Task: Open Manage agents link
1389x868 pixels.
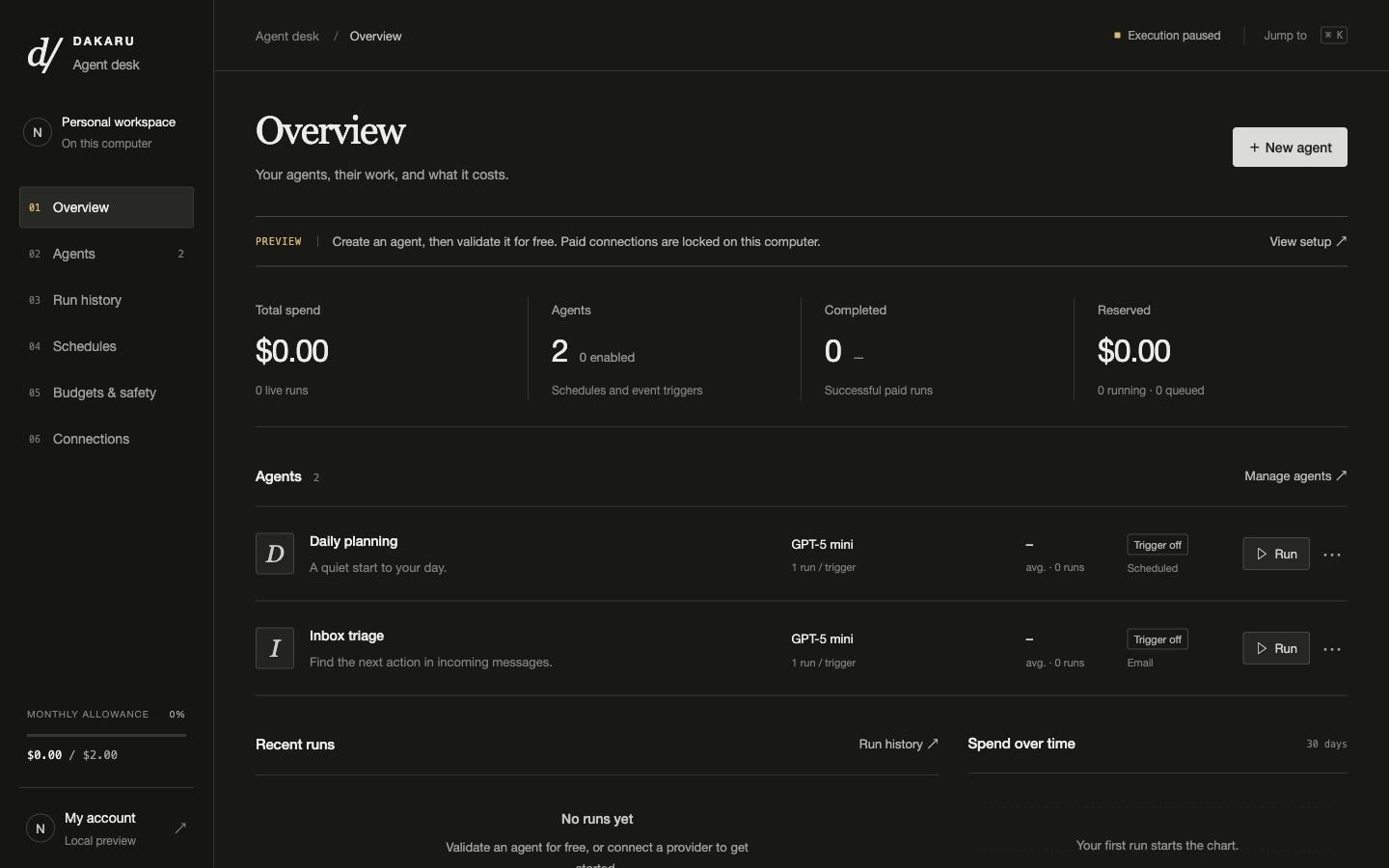Action: (x=1295, y=476)
